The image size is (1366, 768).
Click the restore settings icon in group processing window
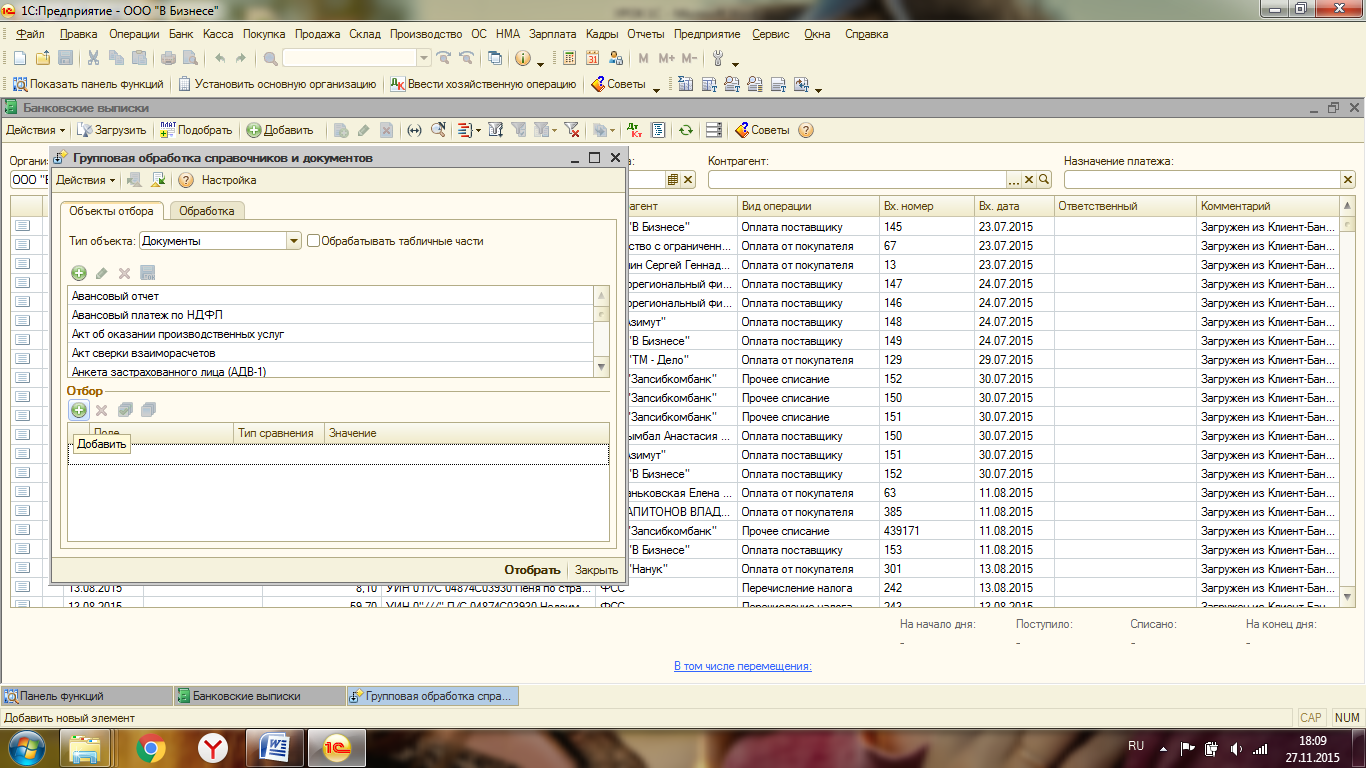157,180
